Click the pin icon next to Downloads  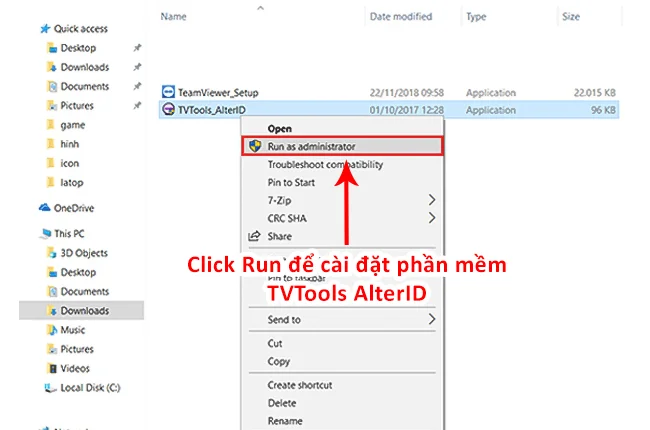click(137, 67)
